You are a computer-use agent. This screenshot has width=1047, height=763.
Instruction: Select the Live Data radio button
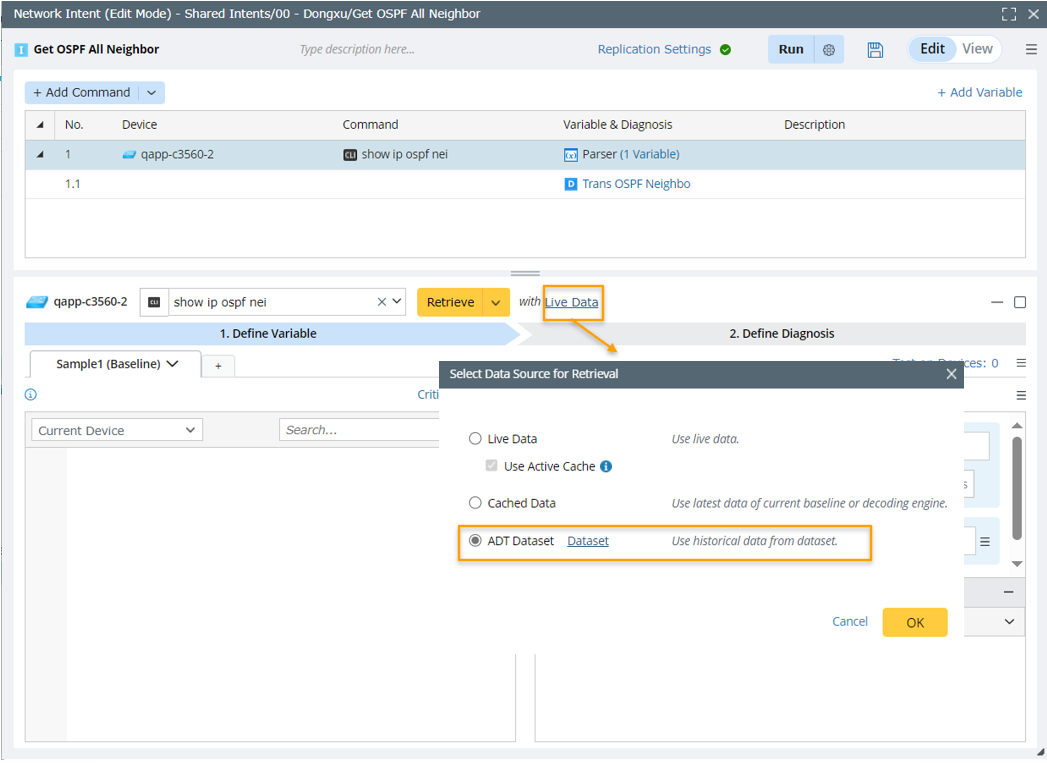475,439
